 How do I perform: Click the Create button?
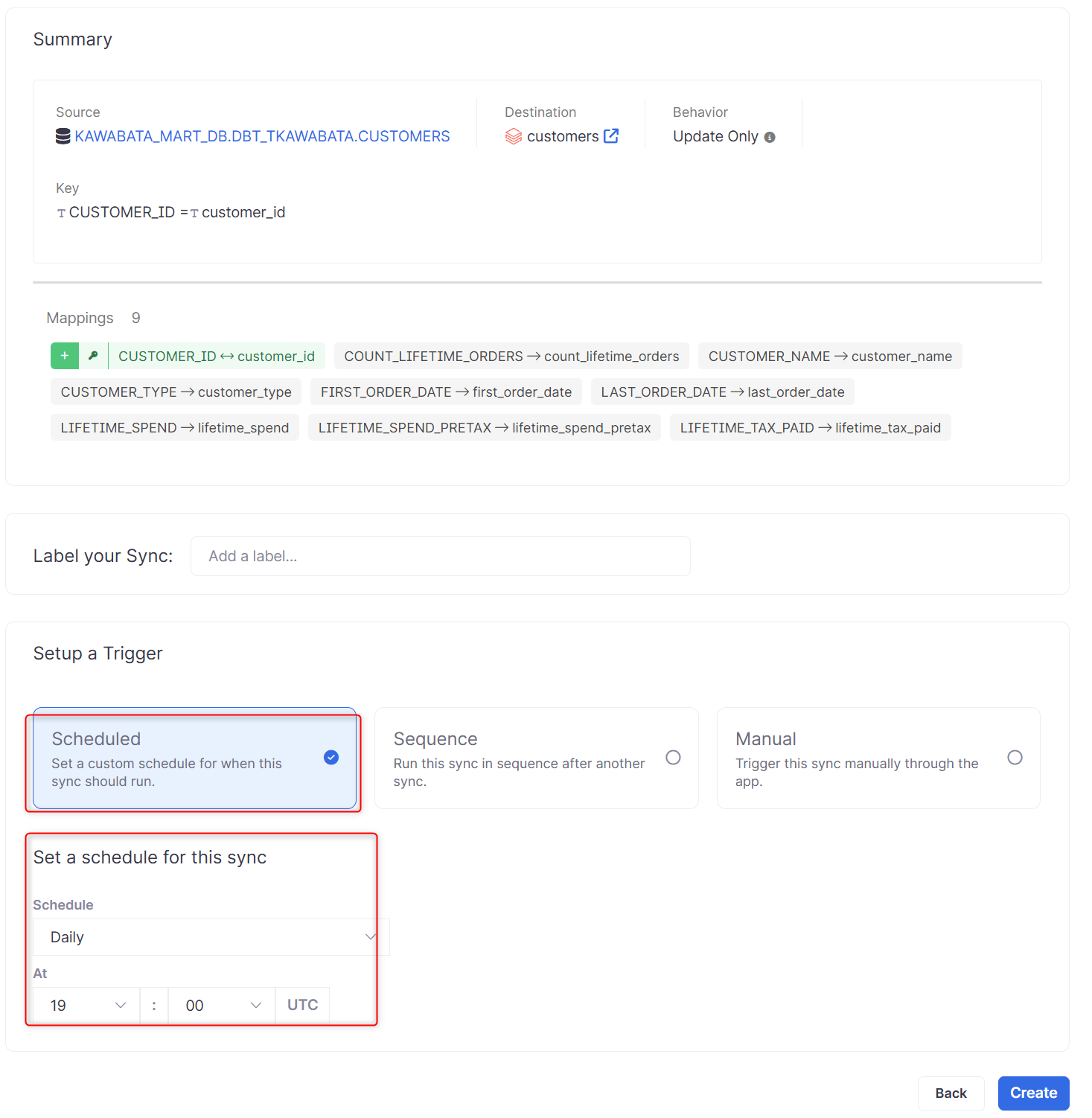pyautogui.click(x=1033, y=1093)
